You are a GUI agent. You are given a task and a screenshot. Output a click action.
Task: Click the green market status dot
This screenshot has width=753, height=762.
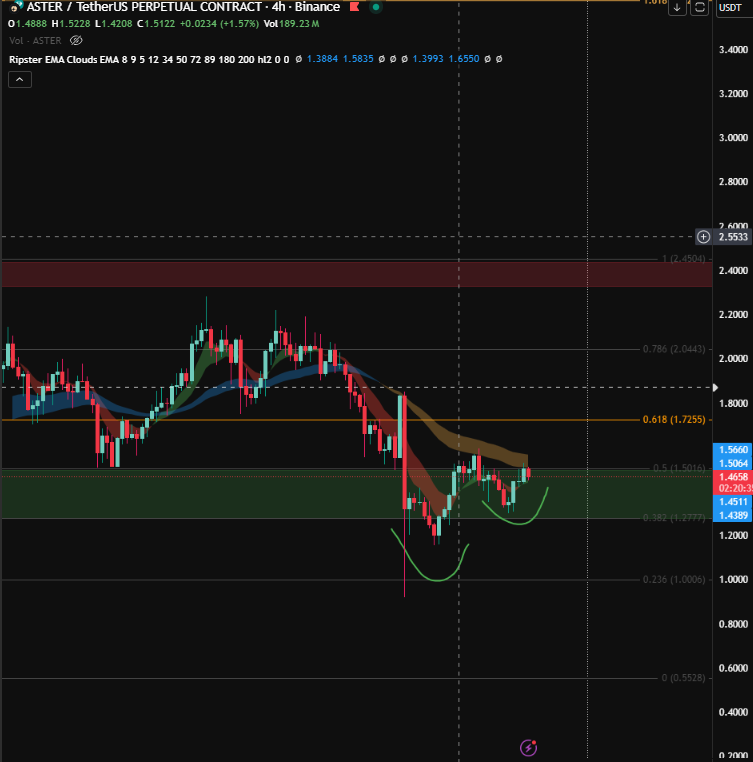375,7
